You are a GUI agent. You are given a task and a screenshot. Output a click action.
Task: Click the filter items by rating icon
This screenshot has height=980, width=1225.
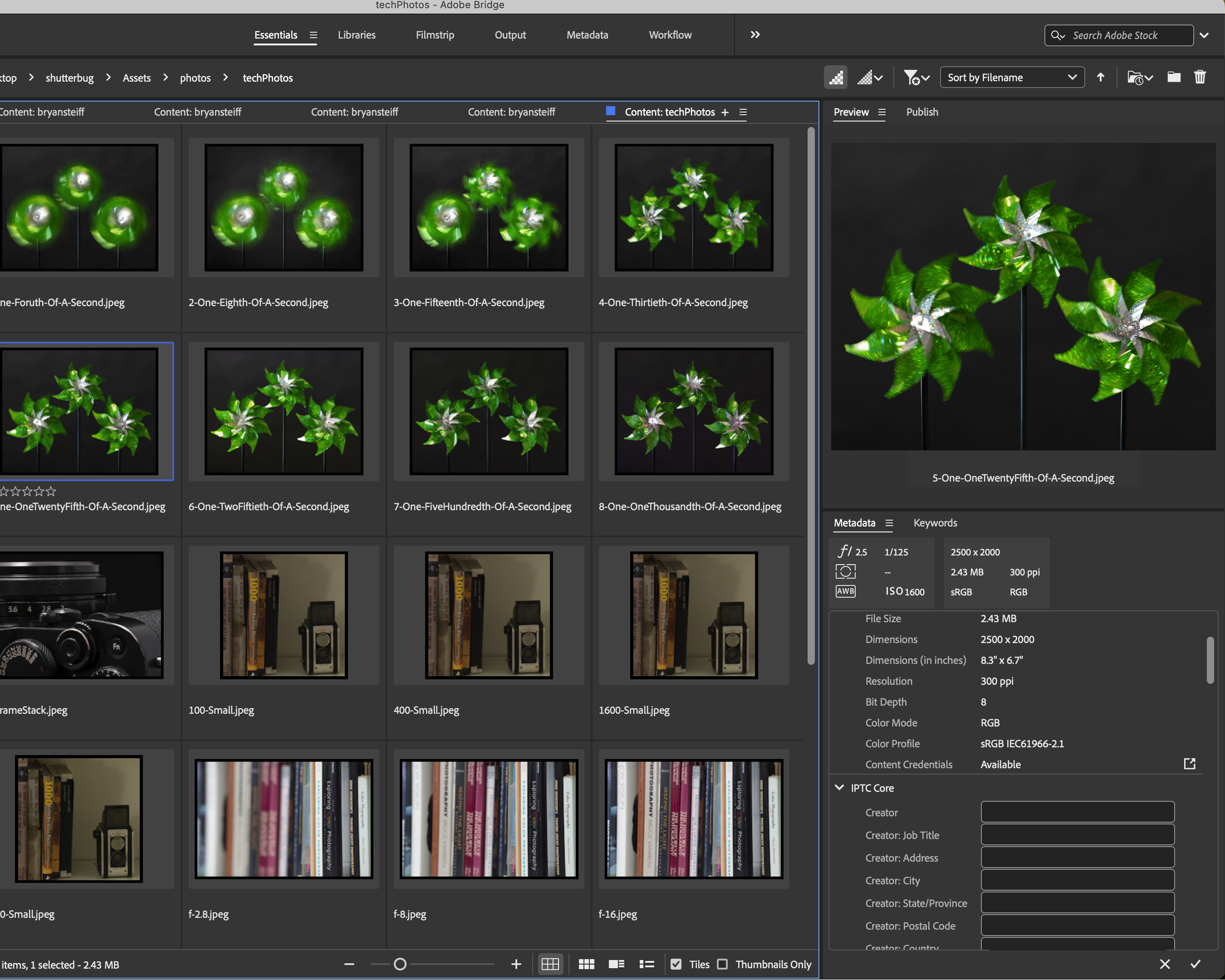click(x=916, y=77)
